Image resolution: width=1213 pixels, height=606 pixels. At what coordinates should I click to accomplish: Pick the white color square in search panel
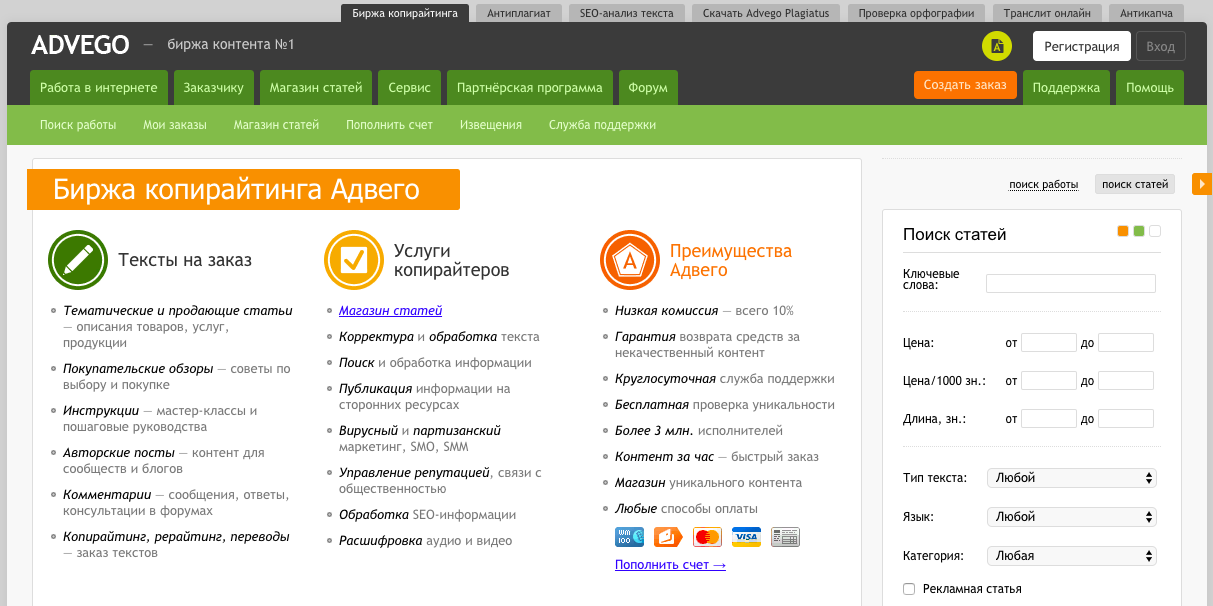[x=1155, y=231]
